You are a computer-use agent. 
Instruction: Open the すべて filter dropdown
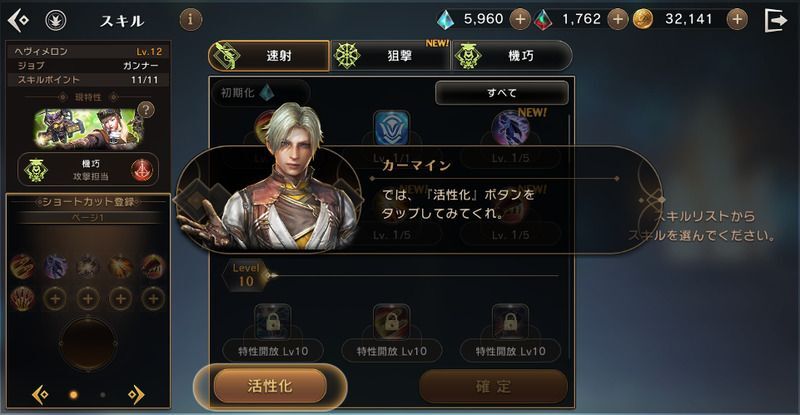click(x=502, y=93)
